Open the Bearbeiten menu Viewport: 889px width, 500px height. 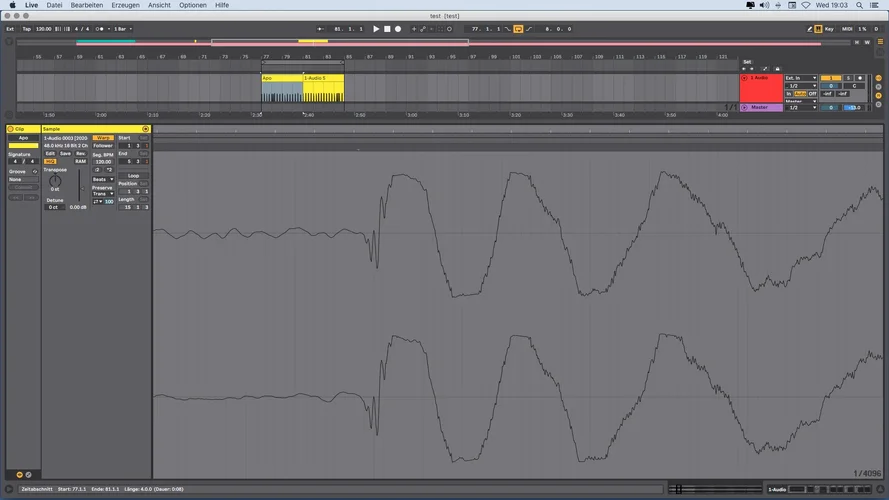click(87, 5)
